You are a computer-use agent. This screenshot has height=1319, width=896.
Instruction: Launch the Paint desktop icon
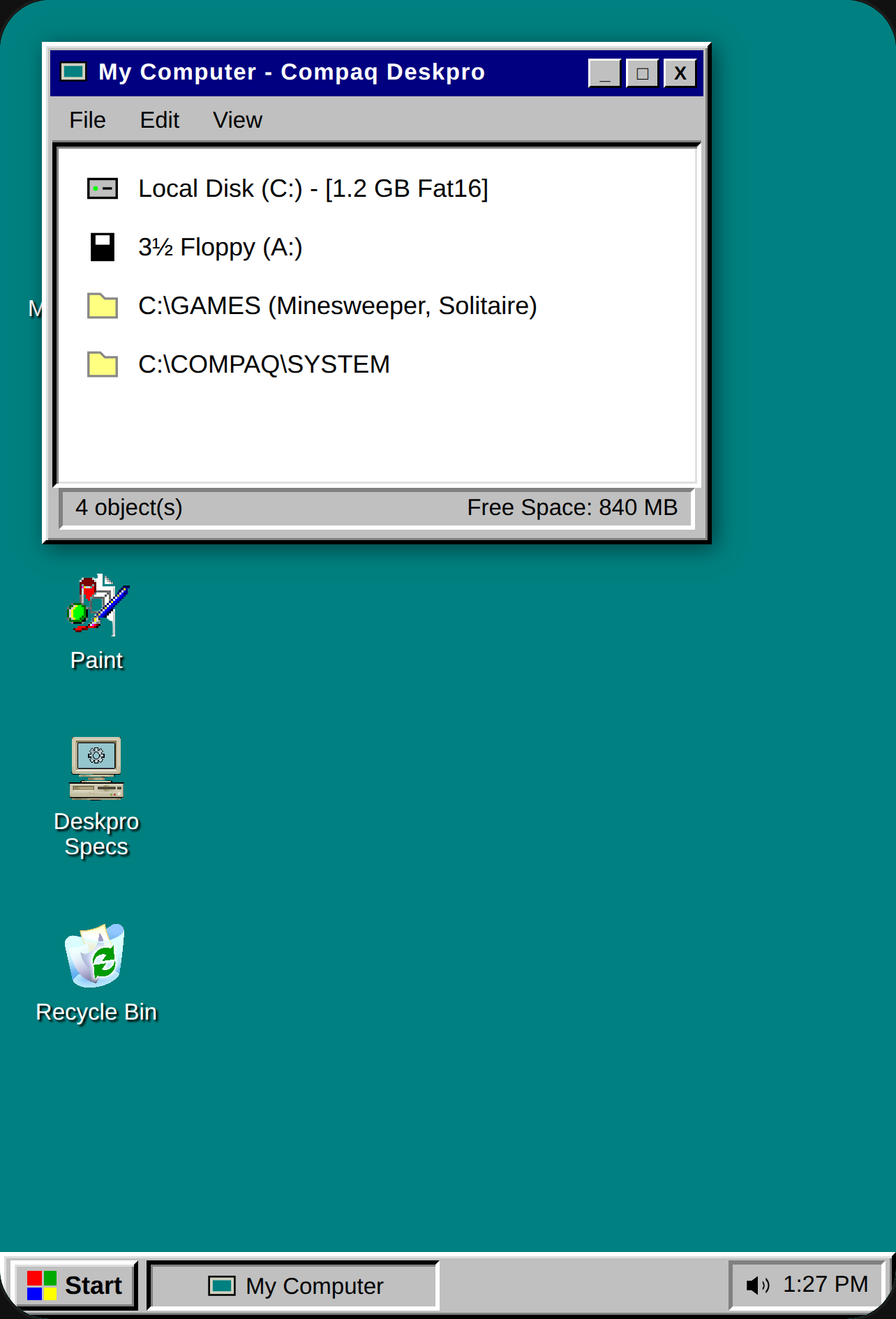[97, 604]
